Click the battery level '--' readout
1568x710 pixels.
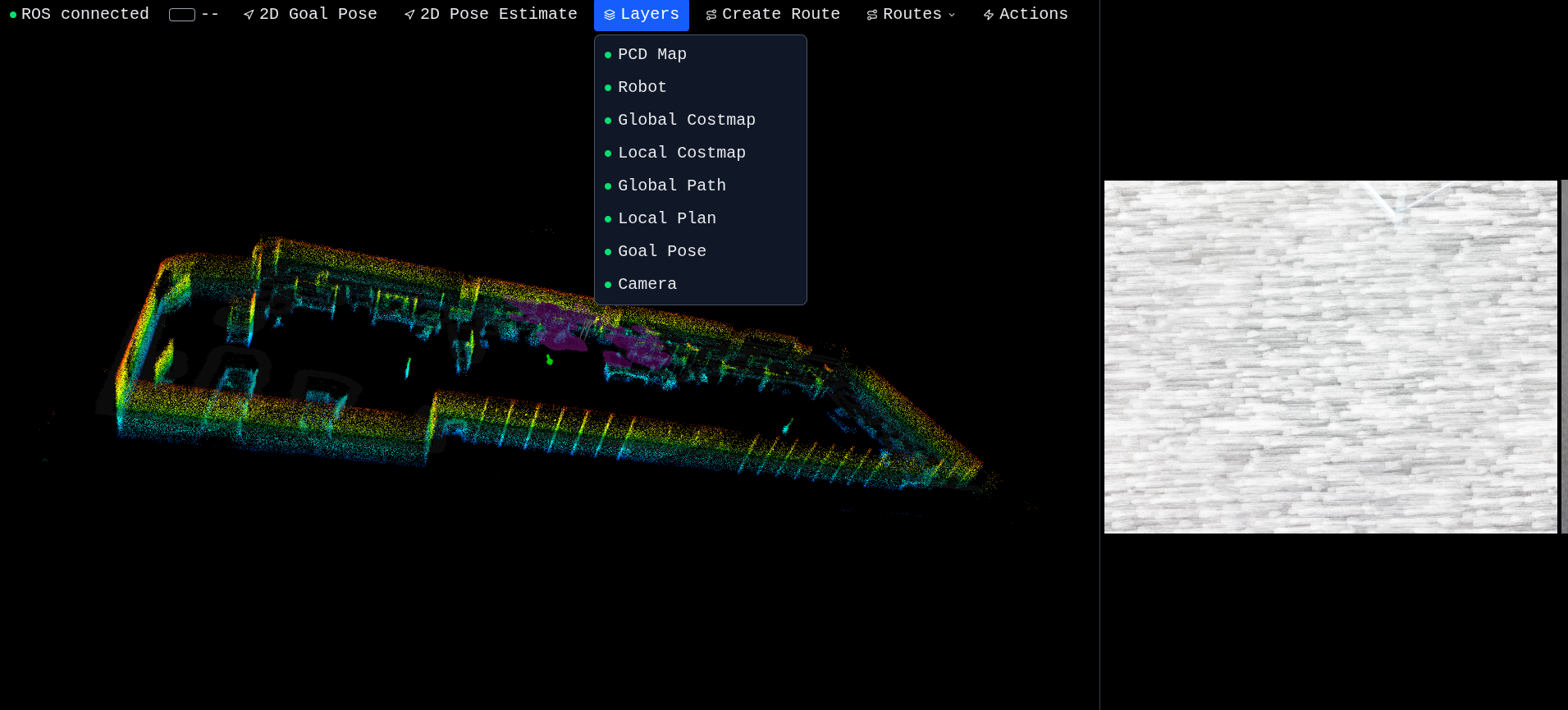pos(210,14)
